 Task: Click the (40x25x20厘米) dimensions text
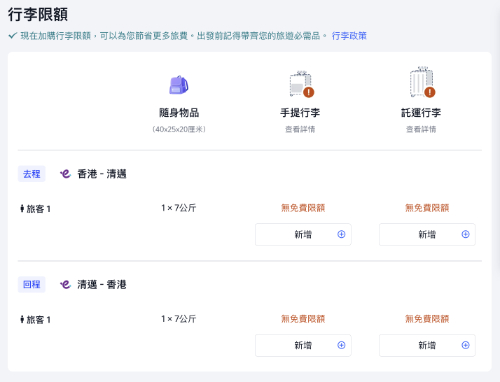[179, 129]
